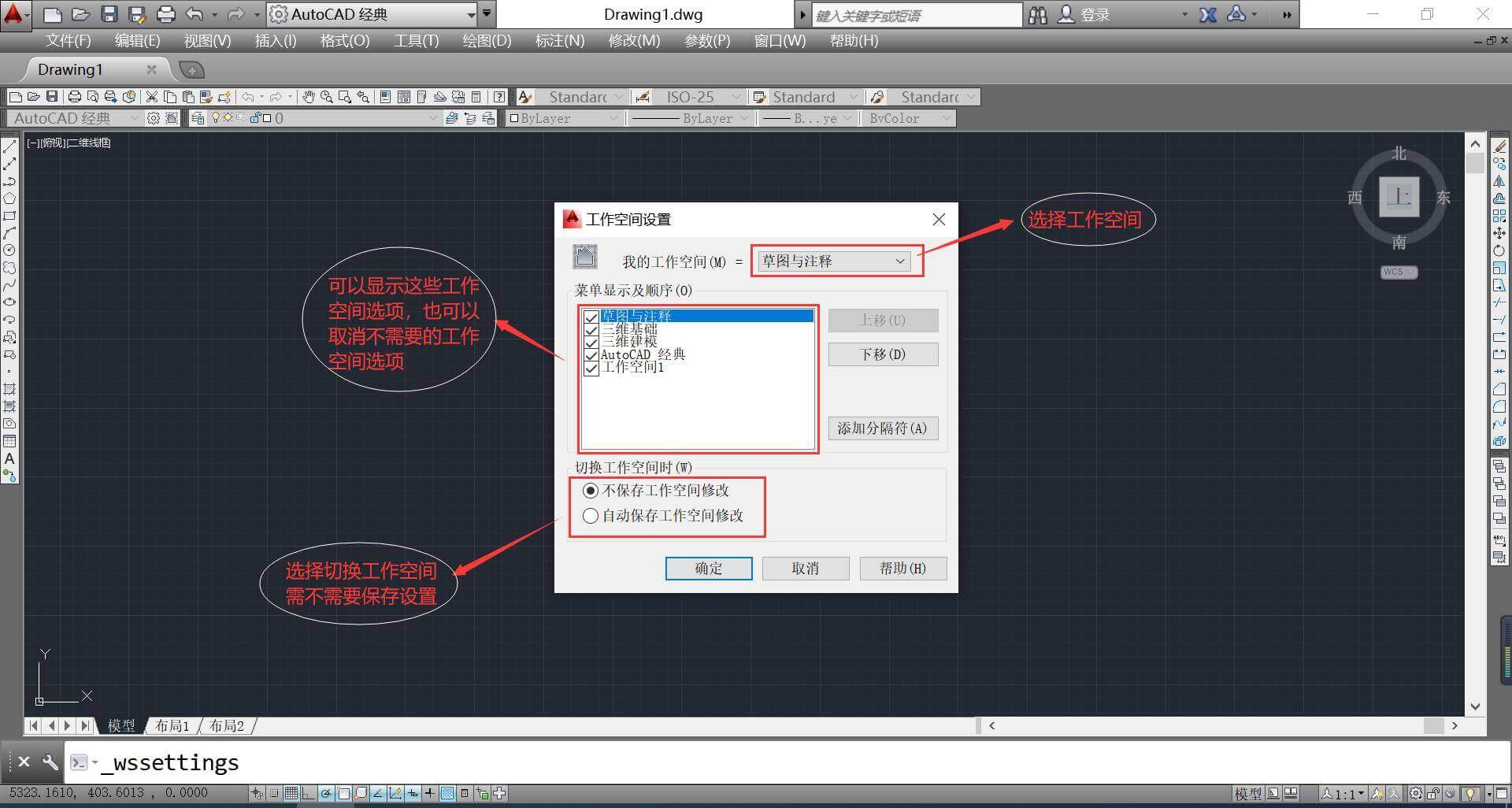This screenshot has height=808, width=1512.
Task: Click the workspace settings gear icon
Action: pos(154,118)
